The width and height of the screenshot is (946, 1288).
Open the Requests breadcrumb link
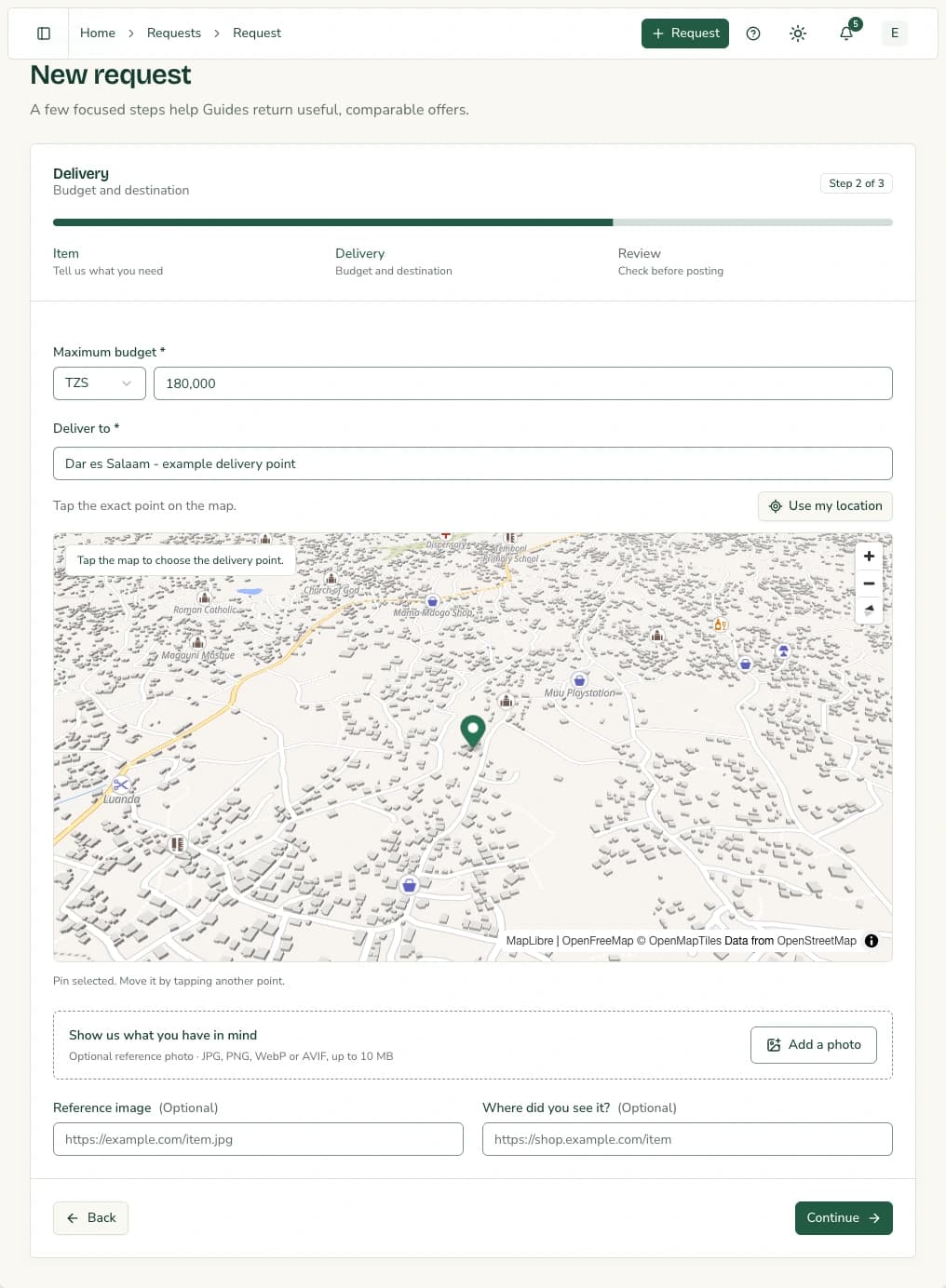tap(174, 34)
